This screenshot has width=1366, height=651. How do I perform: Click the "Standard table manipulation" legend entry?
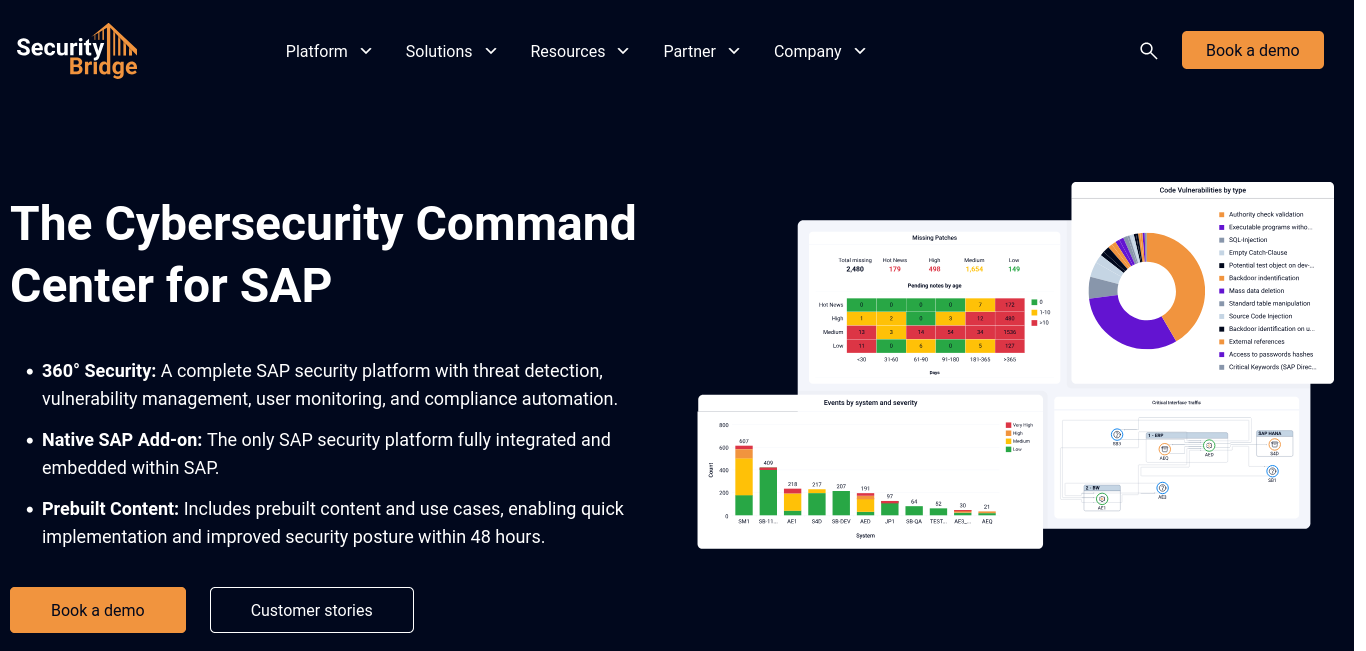point(1263,304)
